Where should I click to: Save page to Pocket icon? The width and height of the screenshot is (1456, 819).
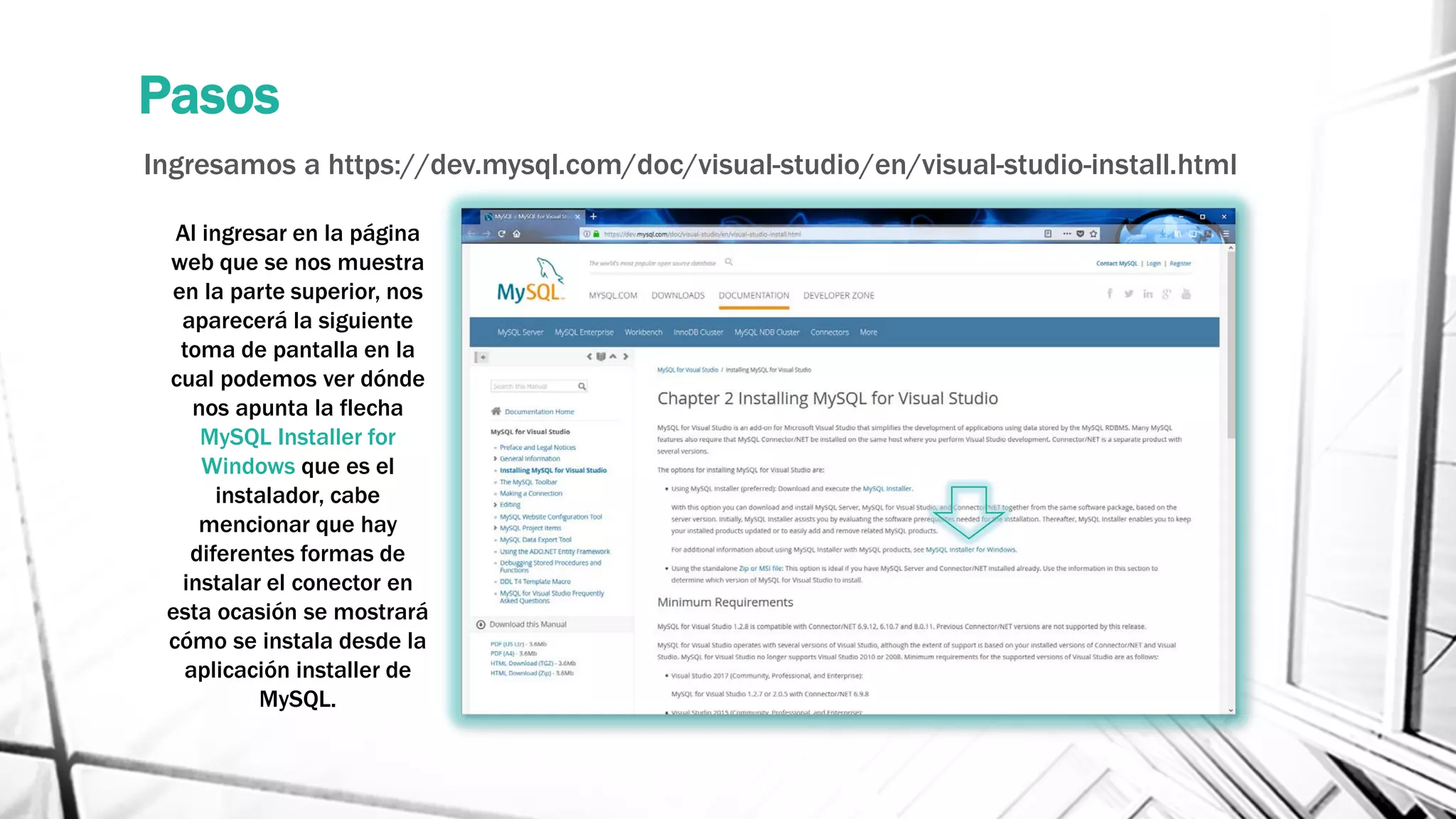coord(1081,234)
